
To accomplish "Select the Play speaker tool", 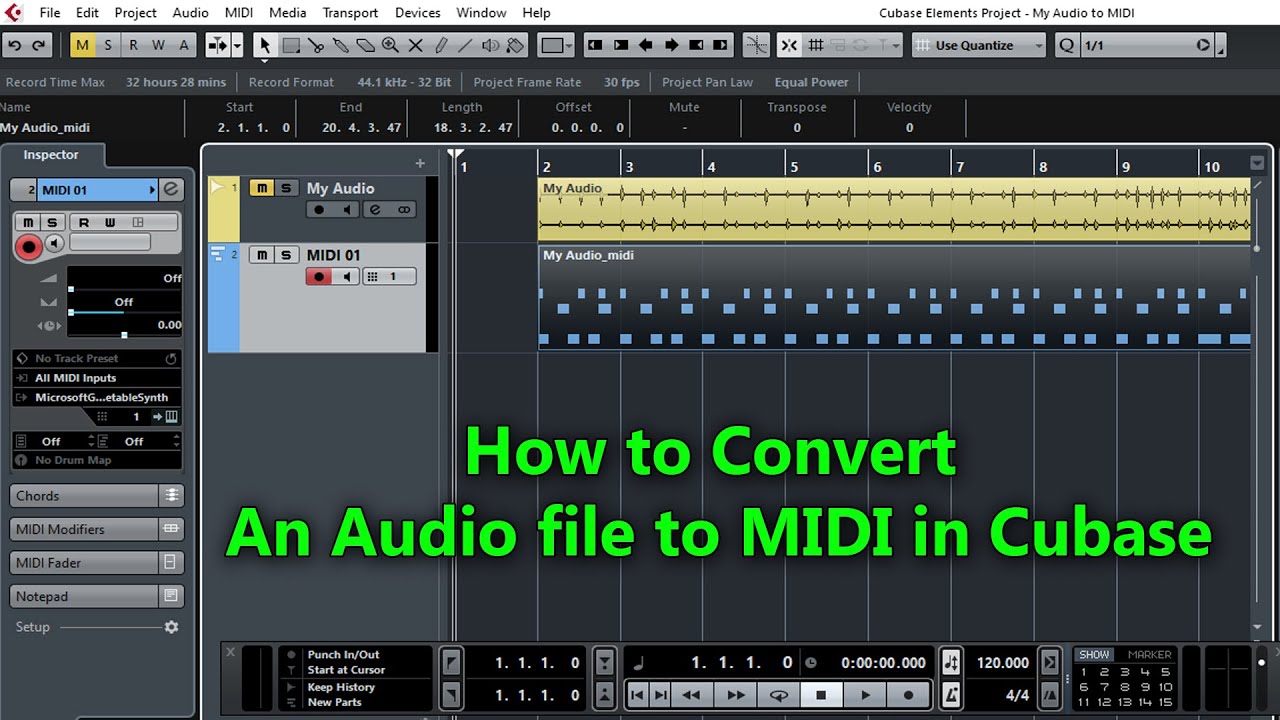I will coord(491,45).
